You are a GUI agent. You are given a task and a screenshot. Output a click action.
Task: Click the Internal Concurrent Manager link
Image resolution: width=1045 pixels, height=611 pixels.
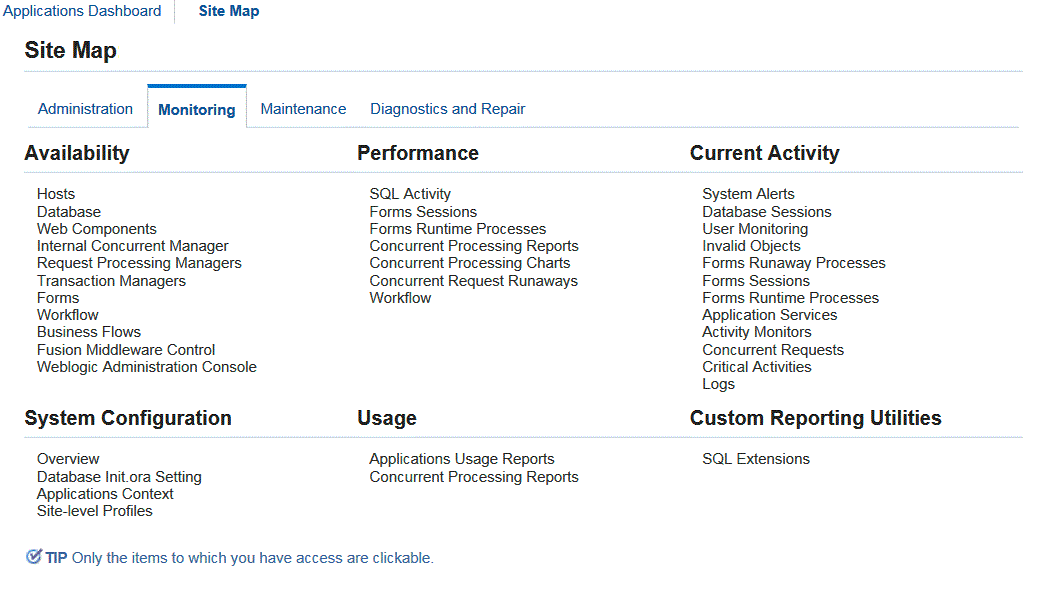tap(133, 246)
